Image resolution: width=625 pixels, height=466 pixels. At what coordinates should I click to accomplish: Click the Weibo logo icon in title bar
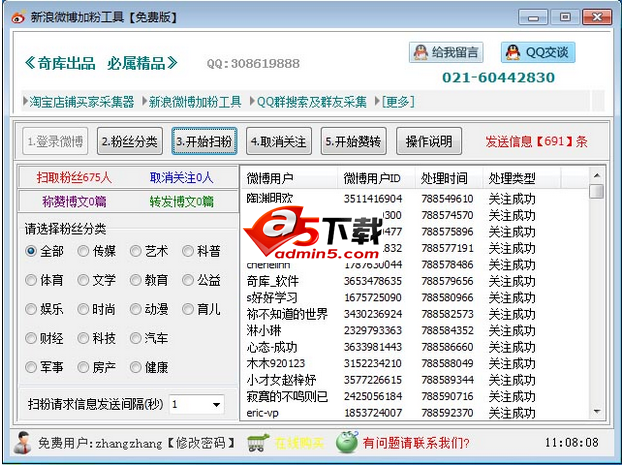[x=18, y=17]
